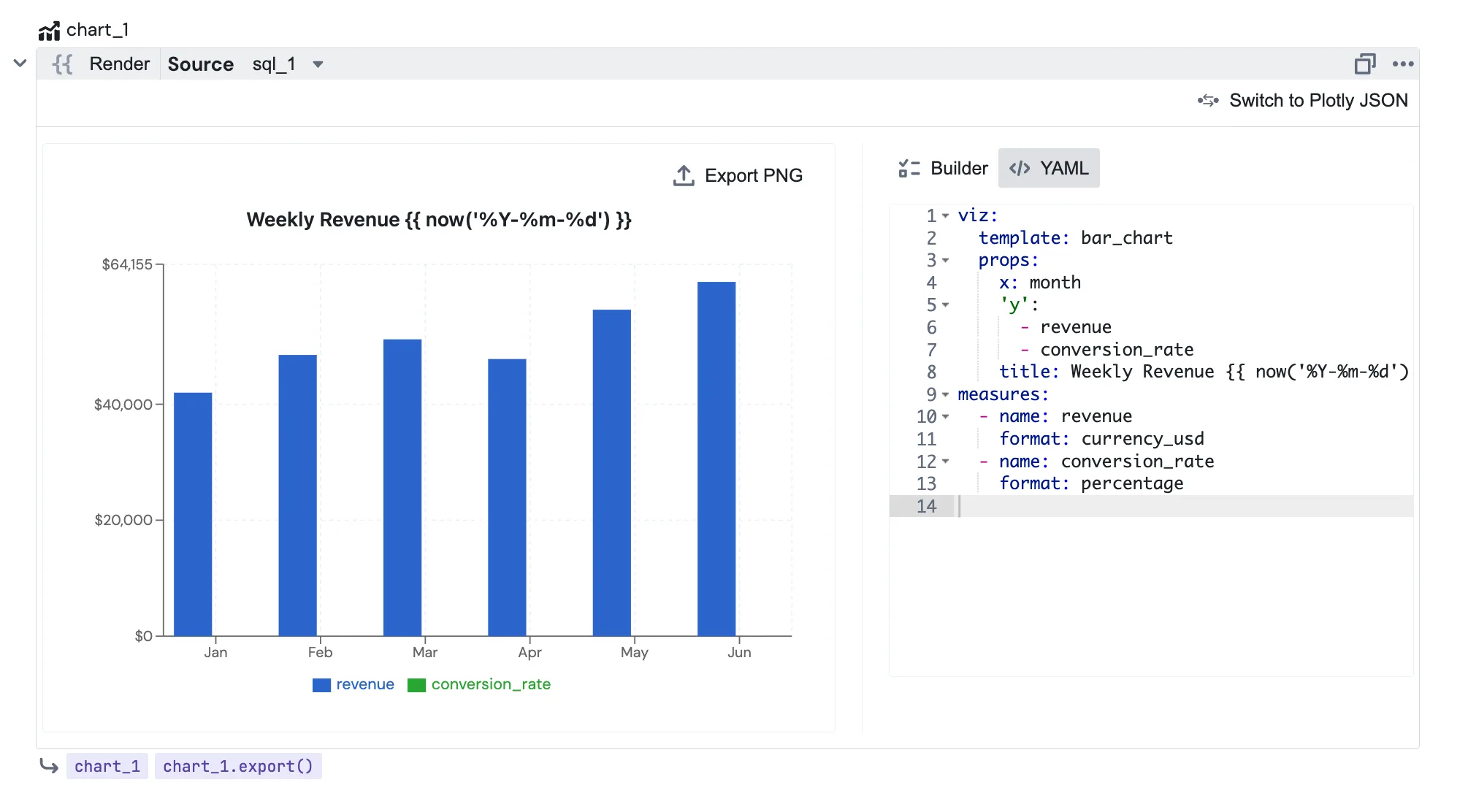Click the chart_1 cell chart icon
This screenshot has height=812, width=1468.
(49, 31)
